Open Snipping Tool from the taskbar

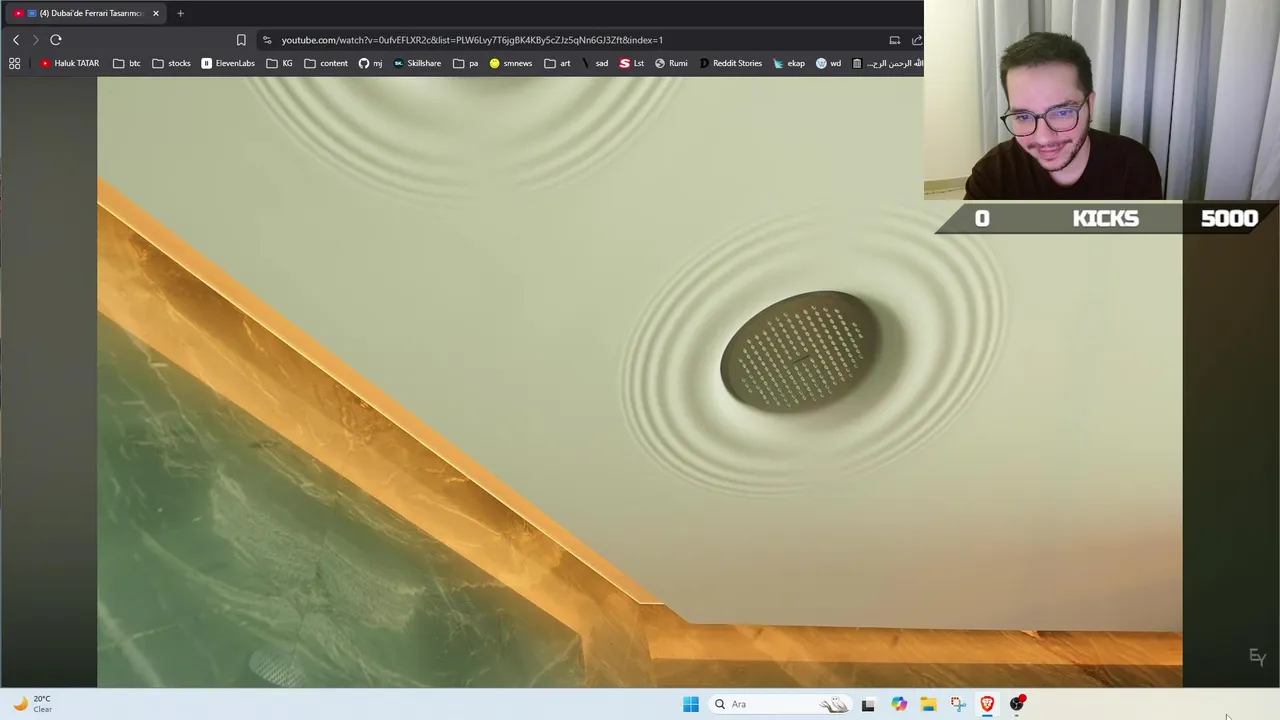958,704
